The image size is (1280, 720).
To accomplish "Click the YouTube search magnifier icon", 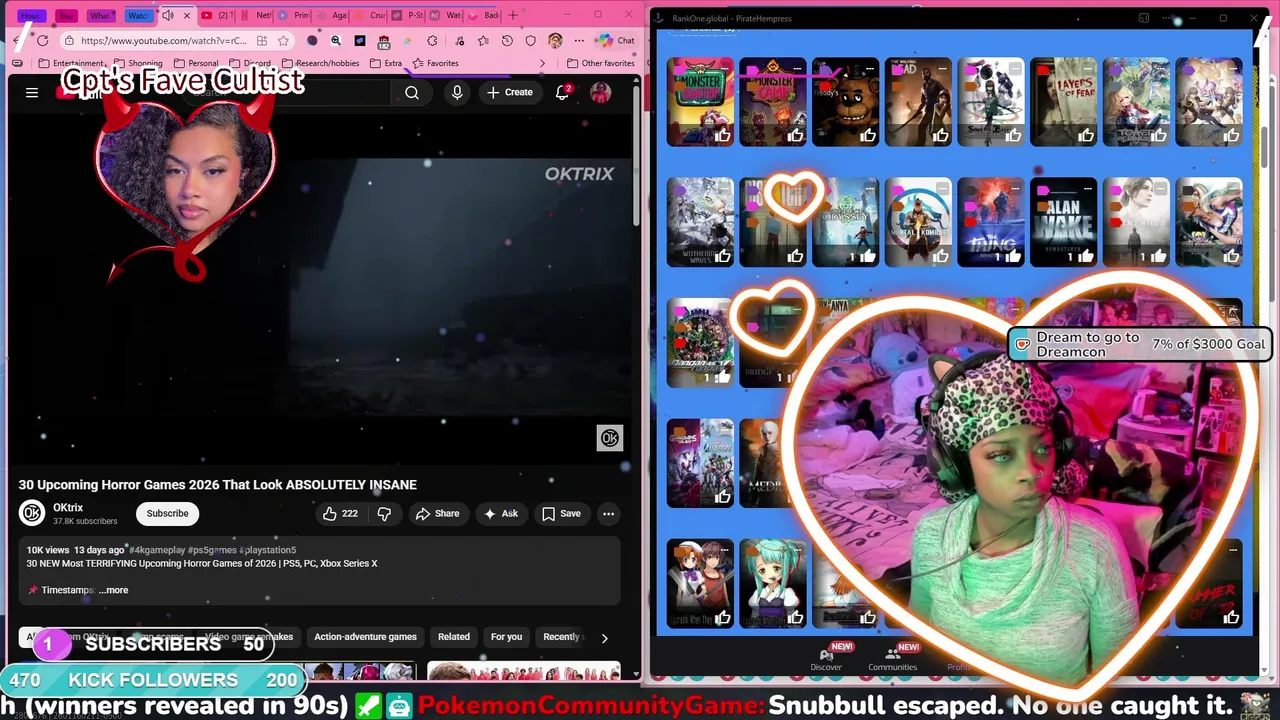I will pos(412,92).
